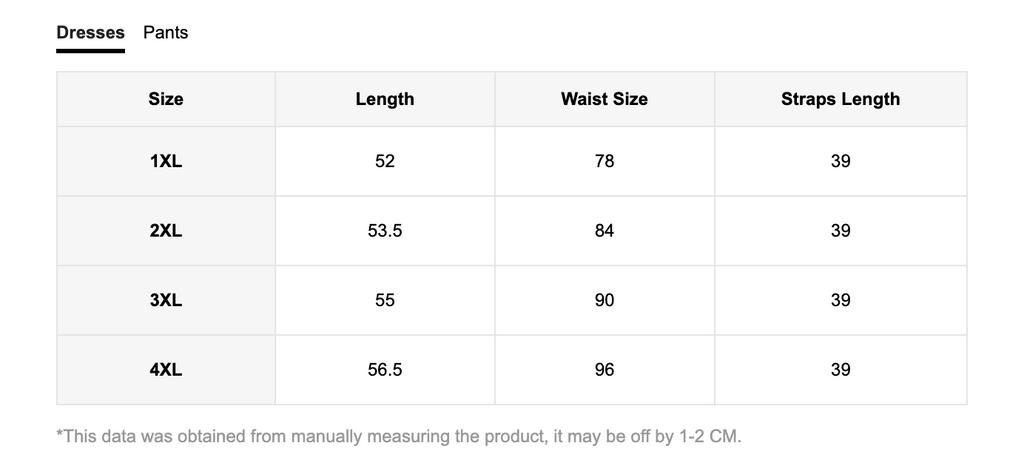The image size is (1024, 460).
Task: Switch to the Pants tab
Action: (165, 33)
